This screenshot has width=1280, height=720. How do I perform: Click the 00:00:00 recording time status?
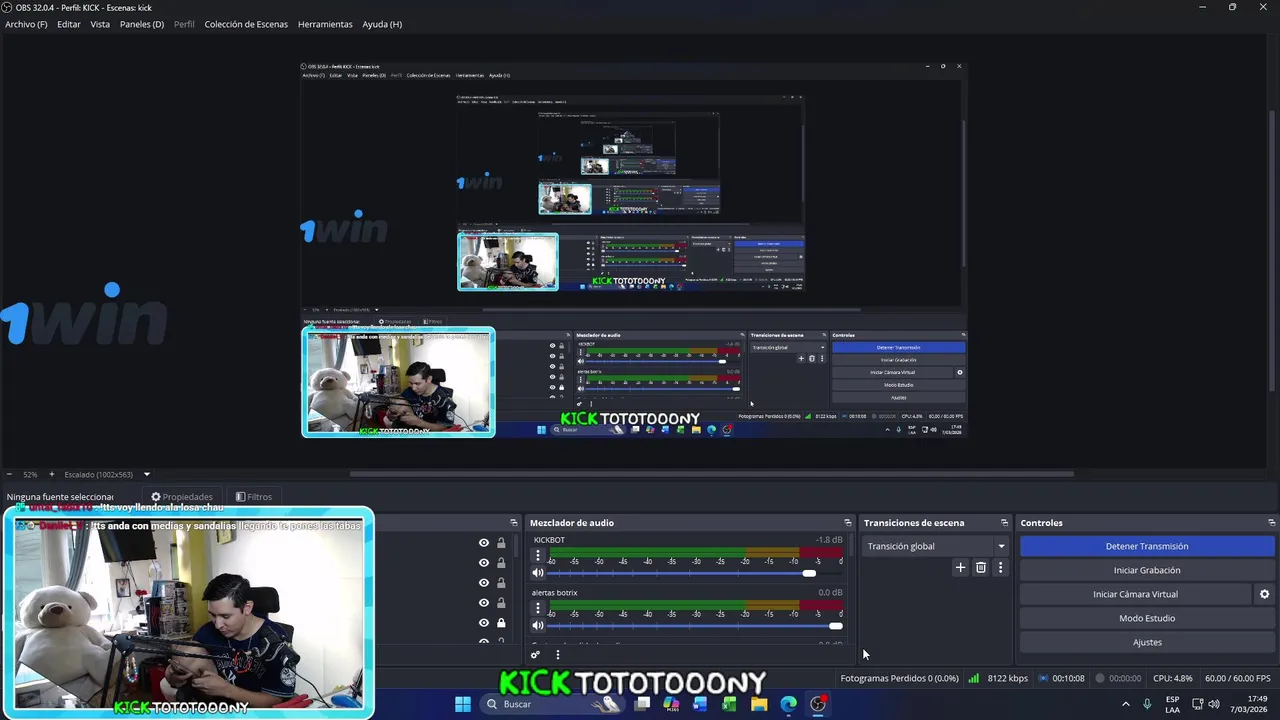[1125, 678]
